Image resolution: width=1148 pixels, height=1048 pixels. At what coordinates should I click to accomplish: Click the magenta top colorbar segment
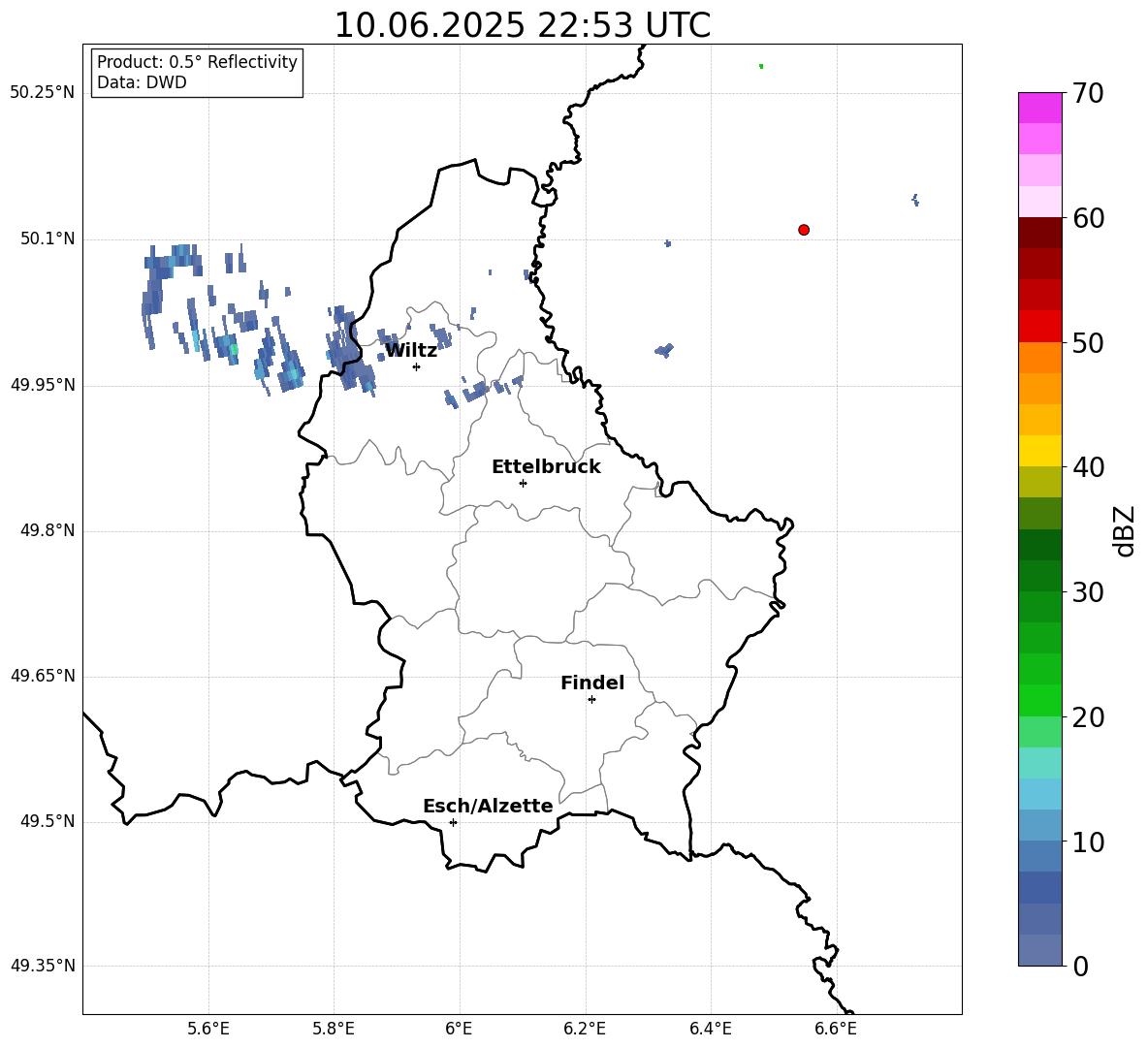tap(1039, 108)
